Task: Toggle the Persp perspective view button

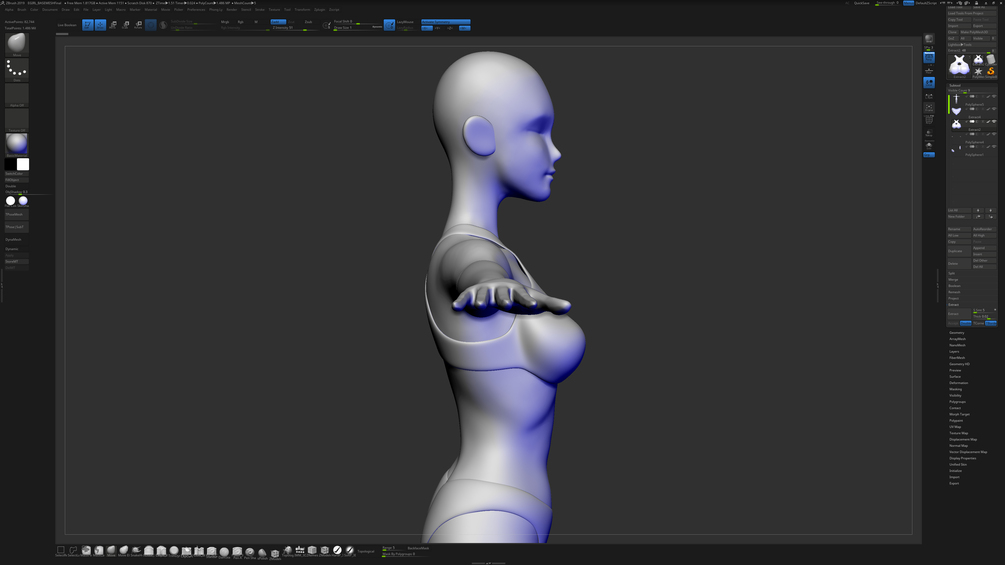Action: (929, 58)
